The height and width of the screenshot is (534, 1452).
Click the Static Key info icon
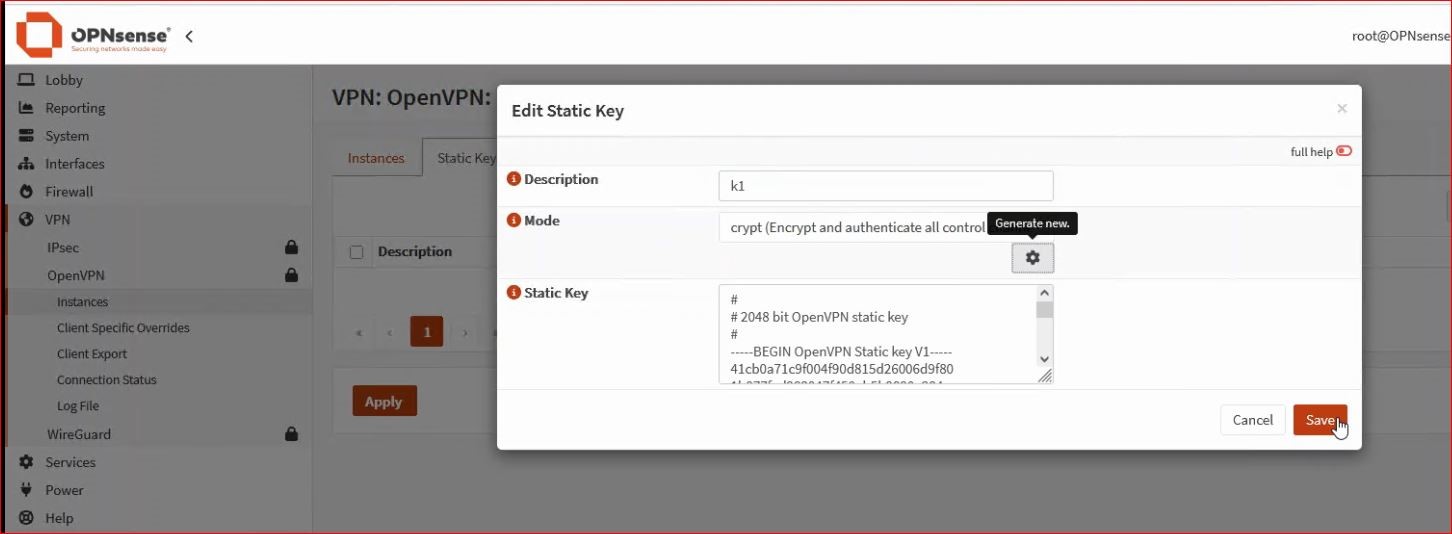click(514, 293)
